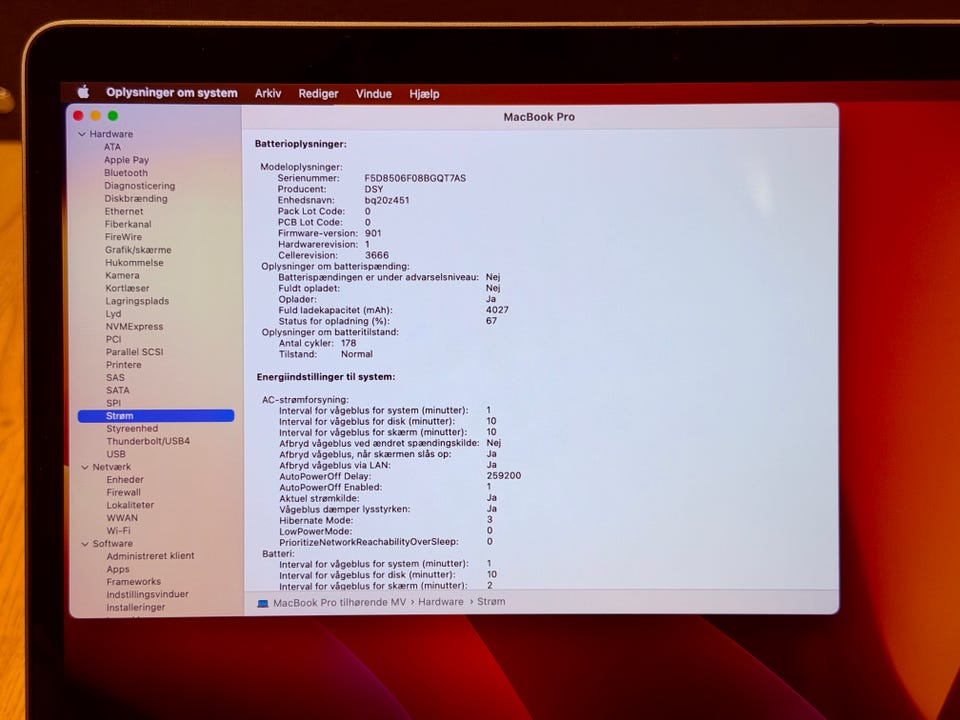Click the Producent value DSY
960x720 pixels.
(x=373, y=189)
